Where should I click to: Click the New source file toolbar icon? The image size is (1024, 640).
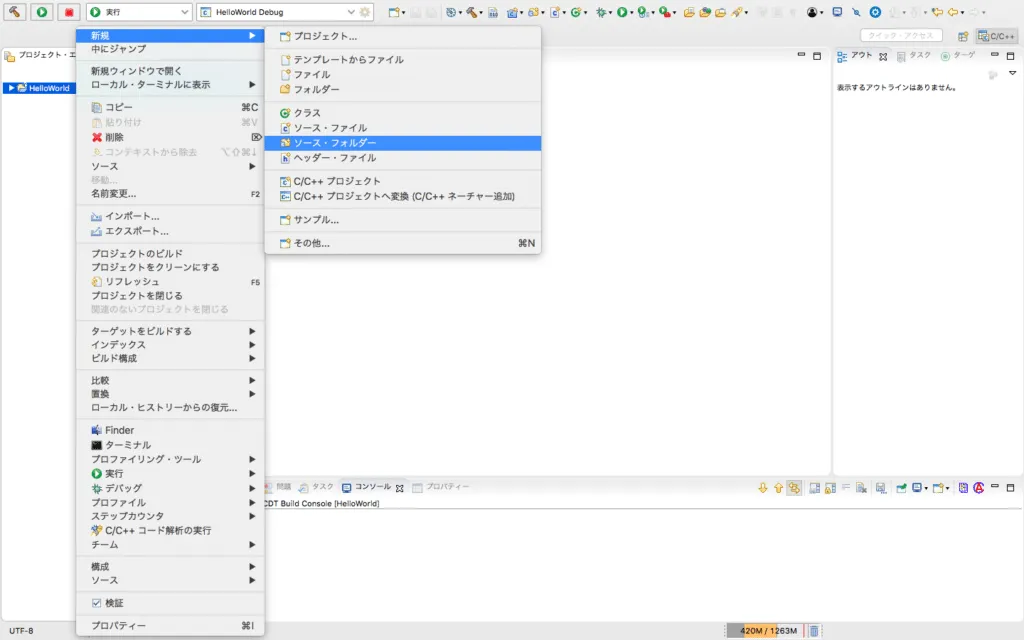[x=554, y=12]
